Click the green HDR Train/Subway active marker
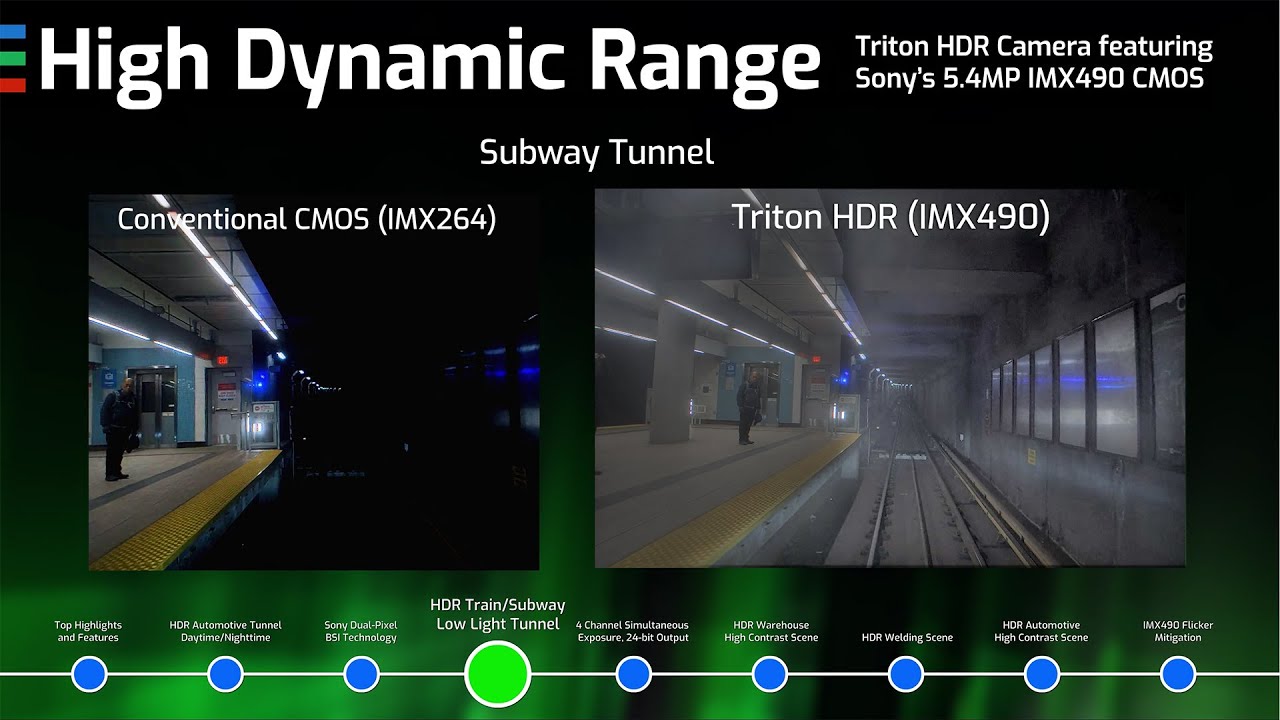This screenshot has width=1280, height=720. click(497, 674)
